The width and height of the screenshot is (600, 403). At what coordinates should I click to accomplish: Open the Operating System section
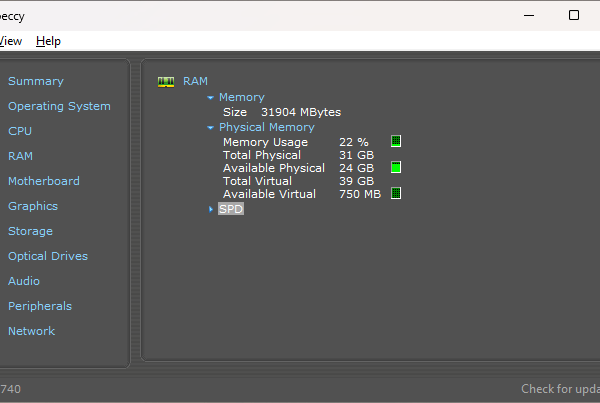[59, 106]
